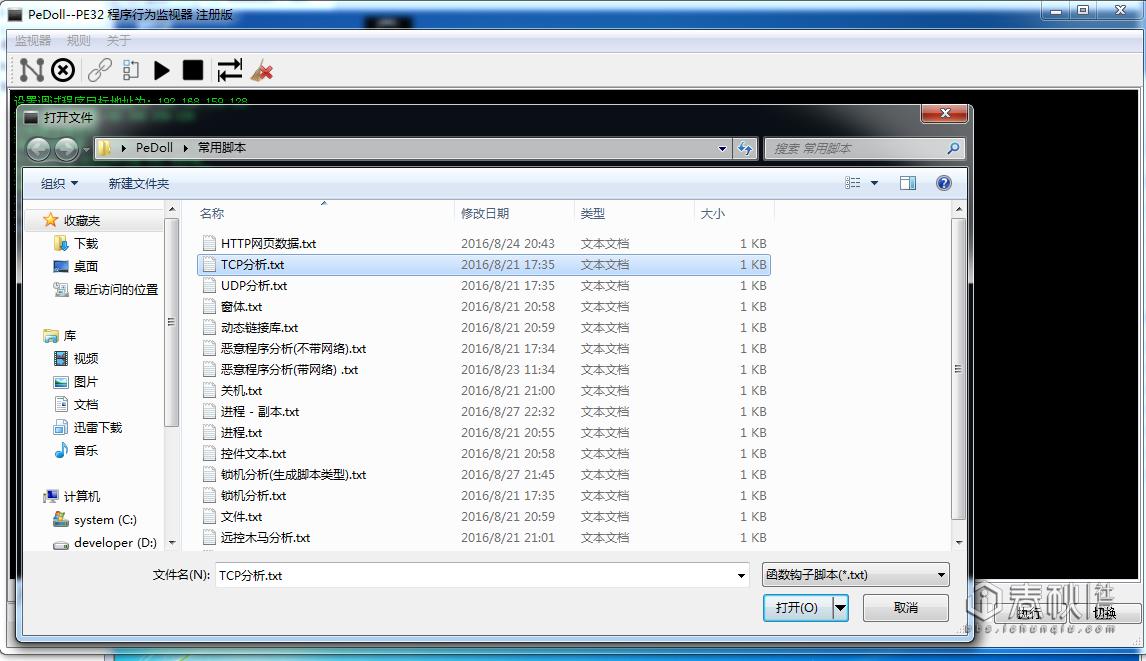Click the 打开(O) open button
Viewport: 1146px width, 661px height.
(797, 608)
